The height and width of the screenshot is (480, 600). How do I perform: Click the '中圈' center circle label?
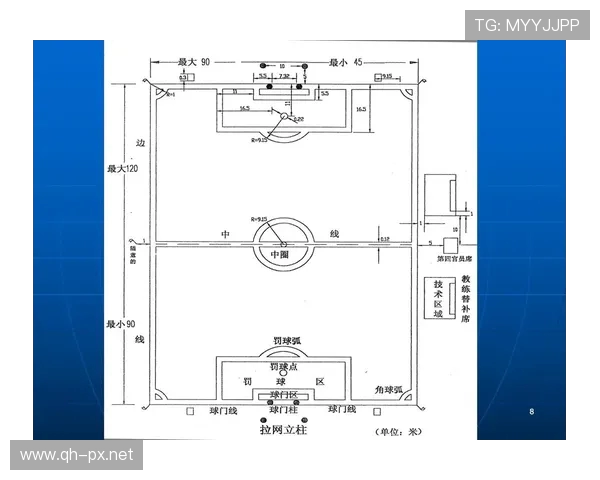280,254
